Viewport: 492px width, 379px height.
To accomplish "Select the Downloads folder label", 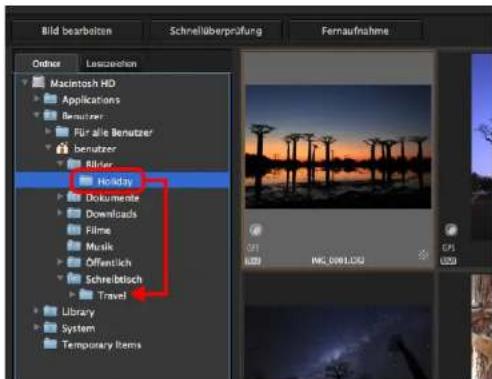I will pos(111,214).
